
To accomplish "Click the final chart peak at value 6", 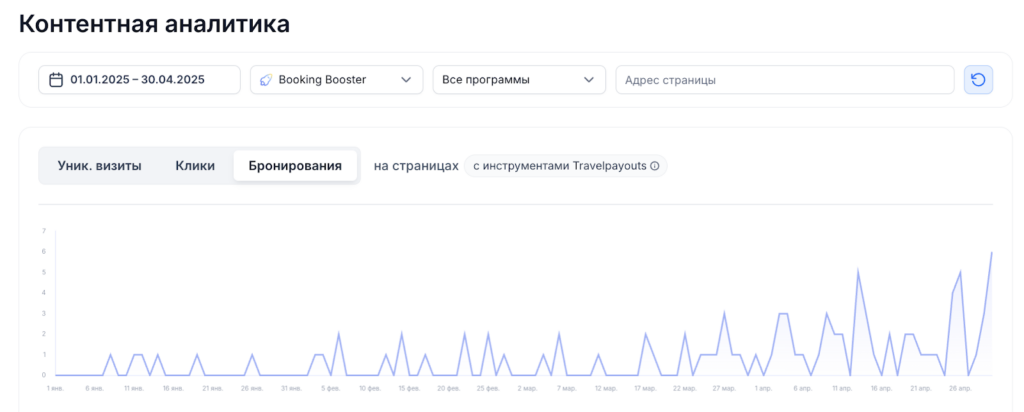I will [991, 252].
